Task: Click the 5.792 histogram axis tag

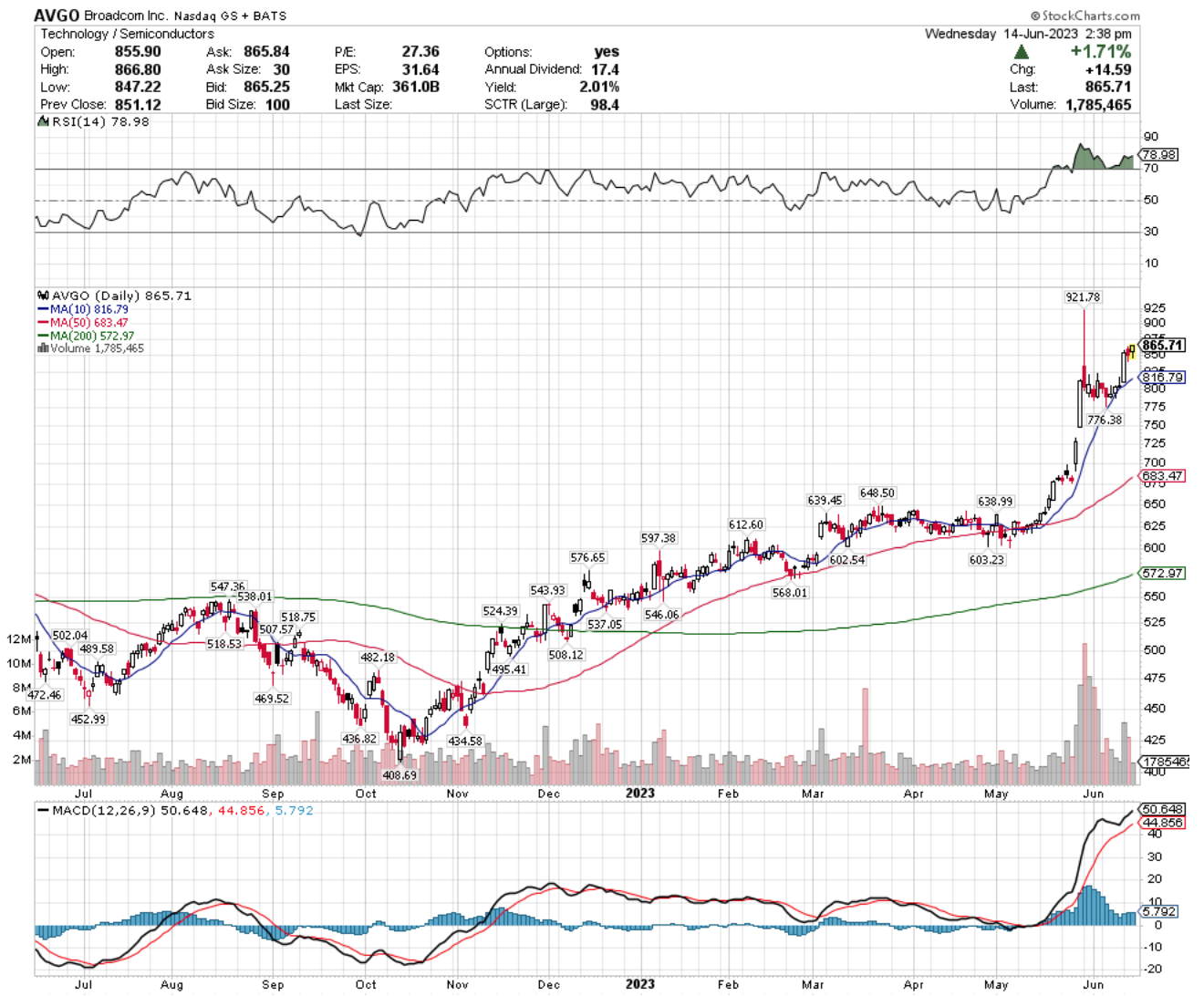Action: [x=1160, y=911]
